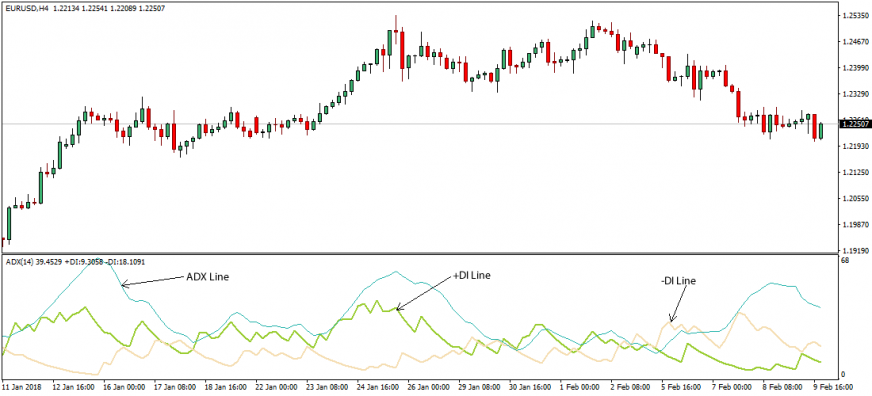Select the 1.20550 price axis label

pos(857,199)
